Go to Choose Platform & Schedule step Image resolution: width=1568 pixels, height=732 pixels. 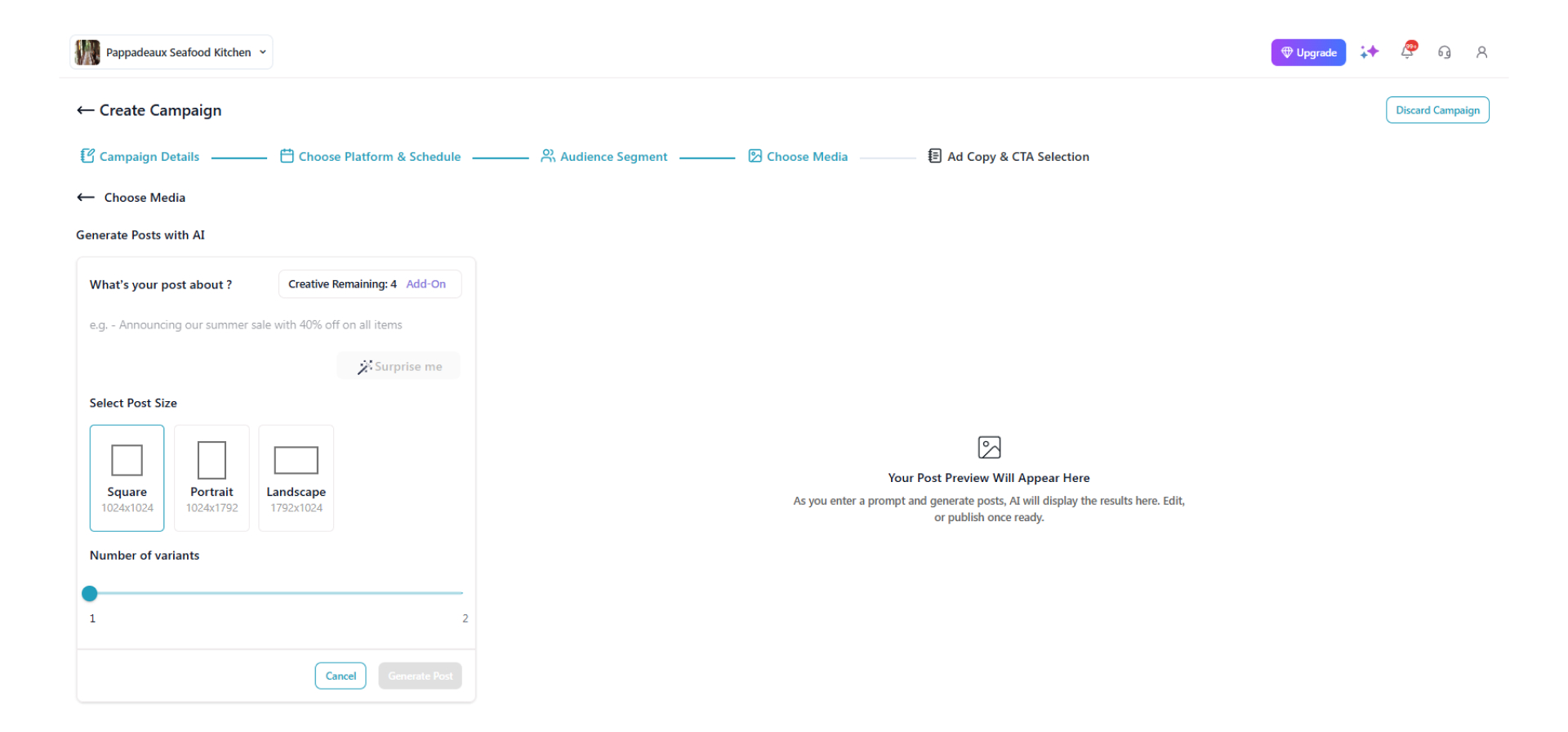tap(370, 157)
